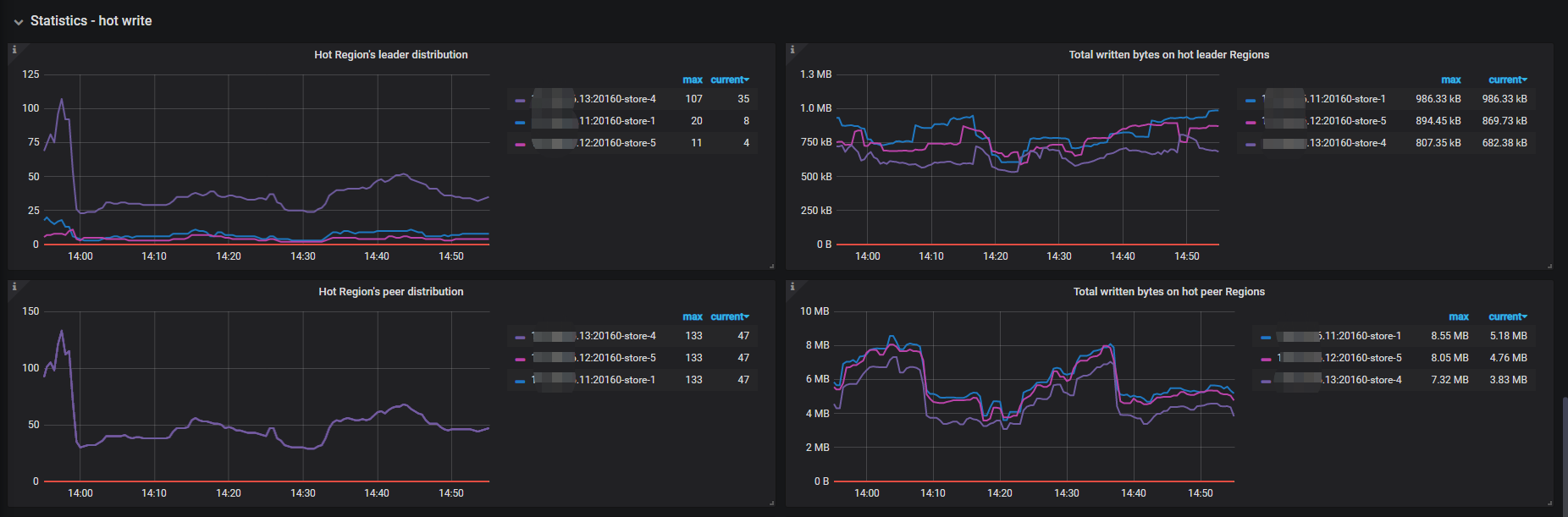The height and width of the screenshot is (517, 1568).
Task: Click resize handle of Hot Region's peer distribution panel
Action: (771, 503)
